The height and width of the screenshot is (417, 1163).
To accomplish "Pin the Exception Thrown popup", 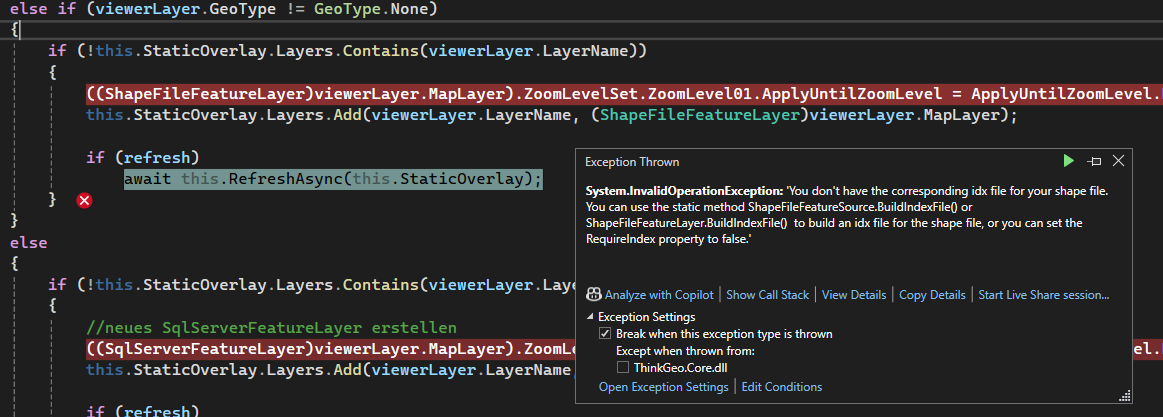I will (1094, 161).
